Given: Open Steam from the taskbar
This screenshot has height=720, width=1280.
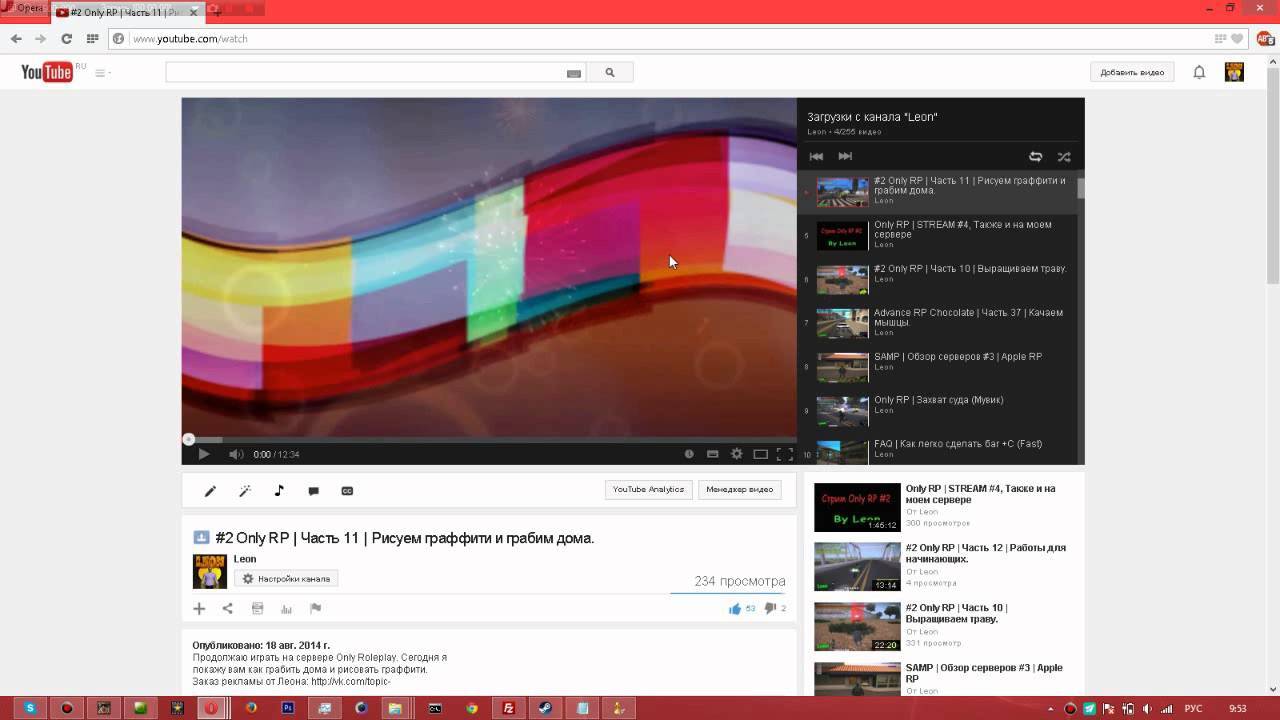Looking at the screenshot, I should coord(545,708).
